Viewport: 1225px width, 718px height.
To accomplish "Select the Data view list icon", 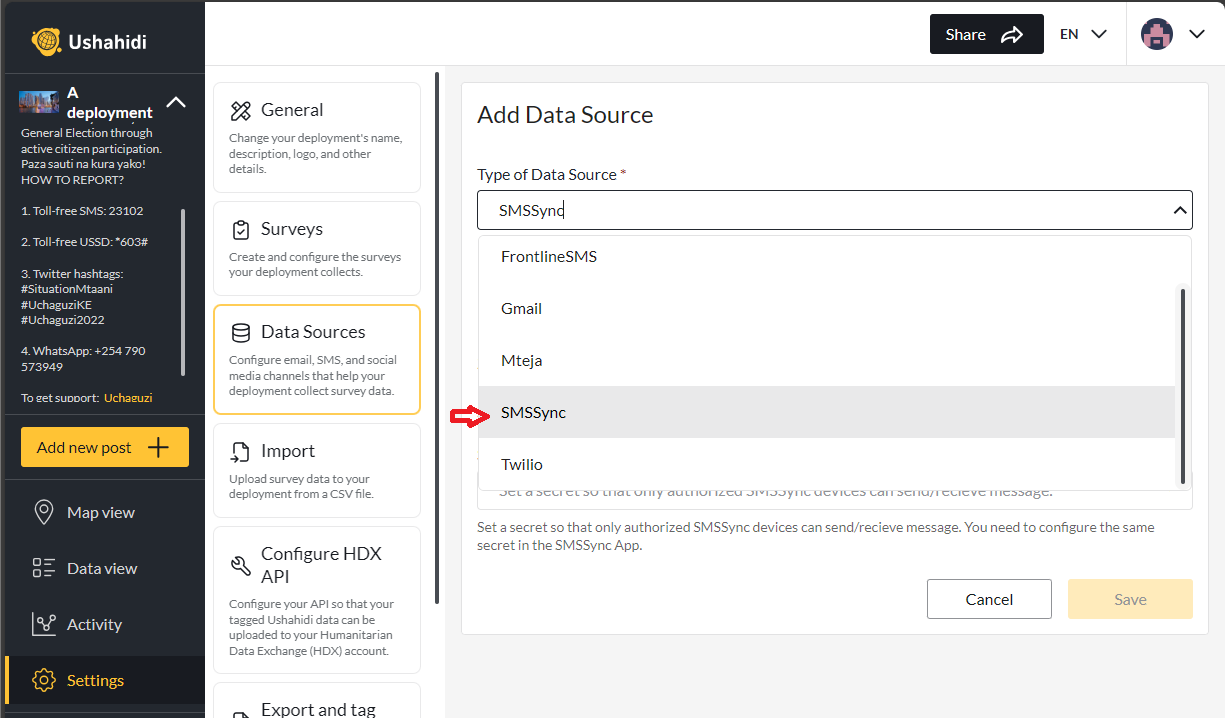I will pos(43,567).
